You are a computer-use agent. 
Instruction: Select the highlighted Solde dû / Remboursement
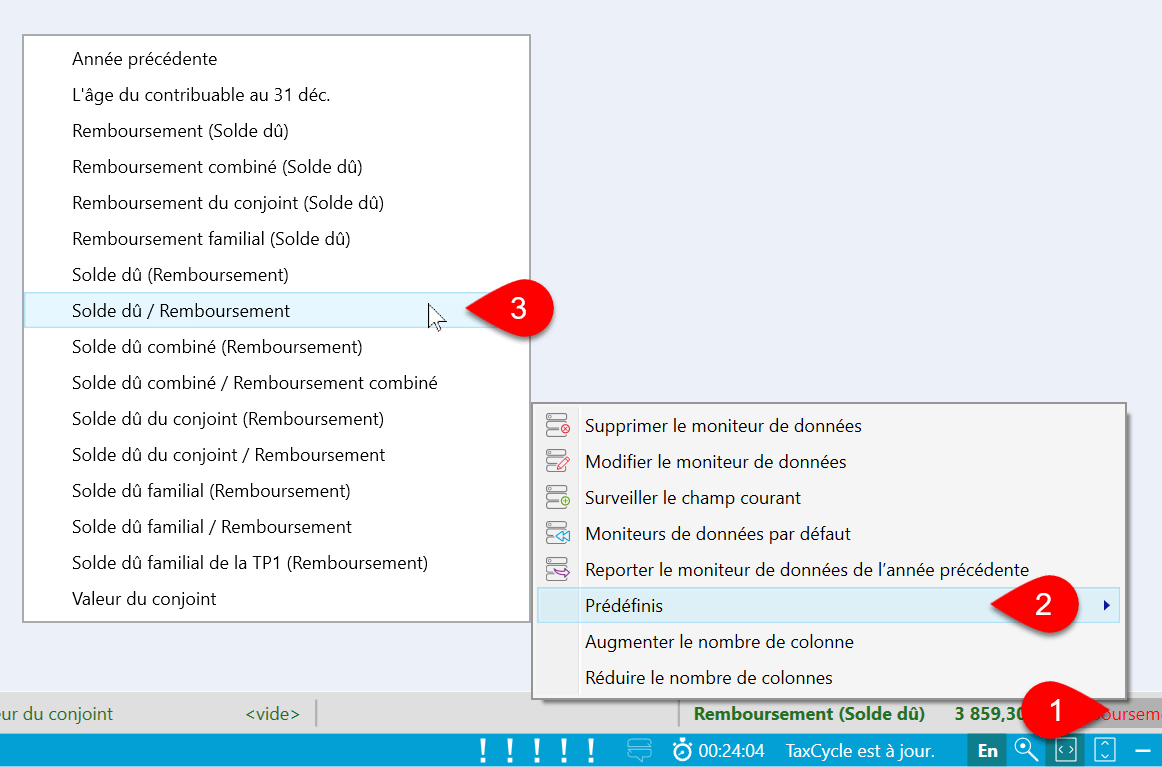pyautogui.click(x=277, y=311)
